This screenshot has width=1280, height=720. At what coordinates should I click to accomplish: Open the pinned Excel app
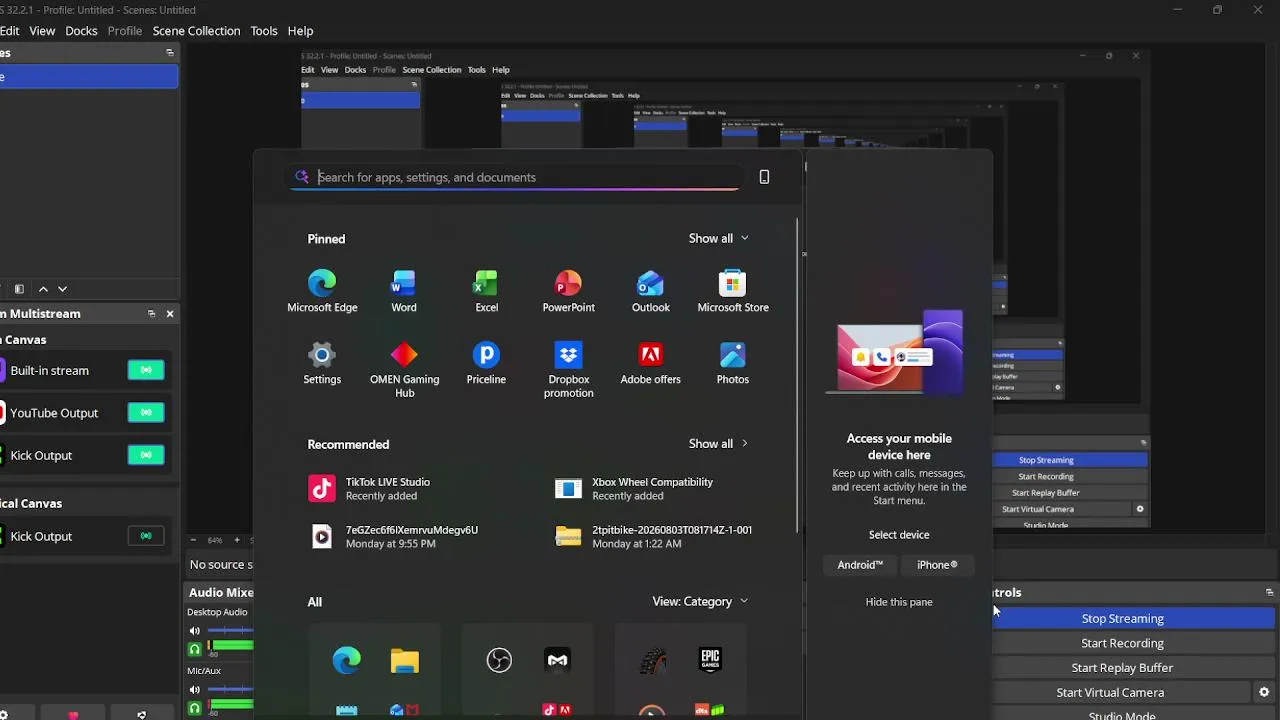pyautogui.click(x=486, y=291)
